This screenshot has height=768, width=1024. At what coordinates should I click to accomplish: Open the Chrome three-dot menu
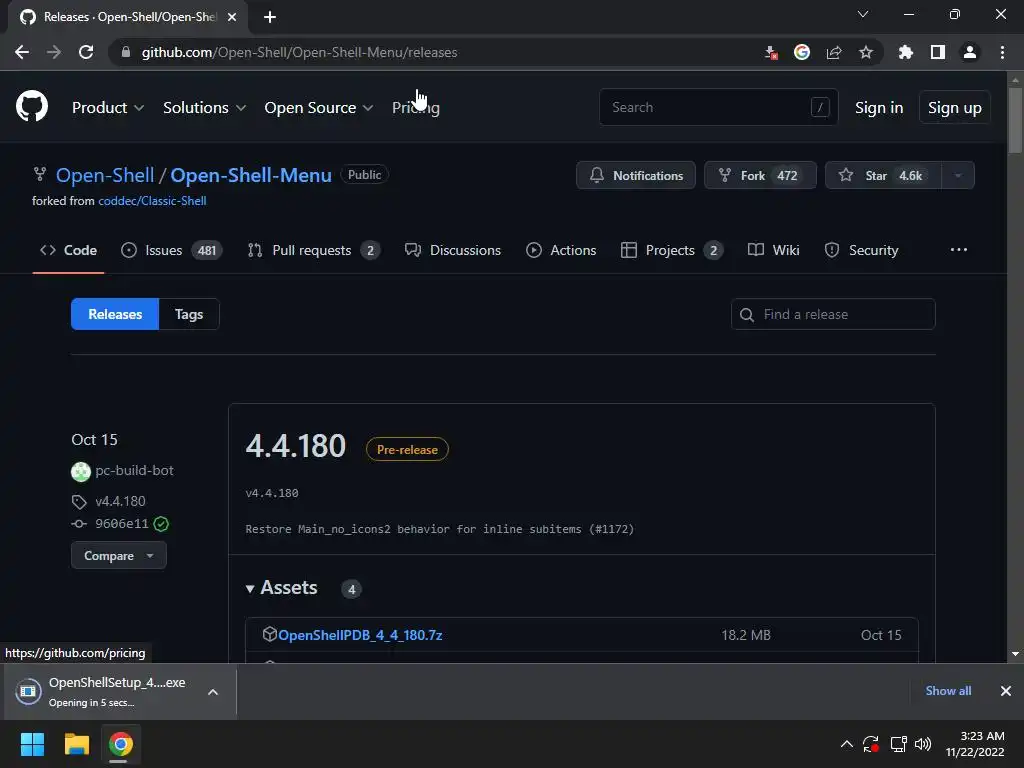coord(1002,52)
